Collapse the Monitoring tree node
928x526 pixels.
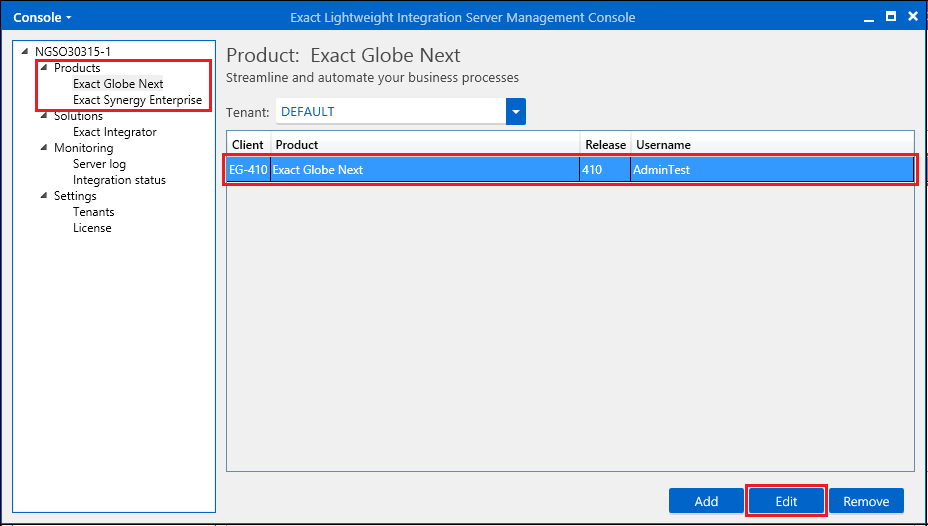point(44,148)
